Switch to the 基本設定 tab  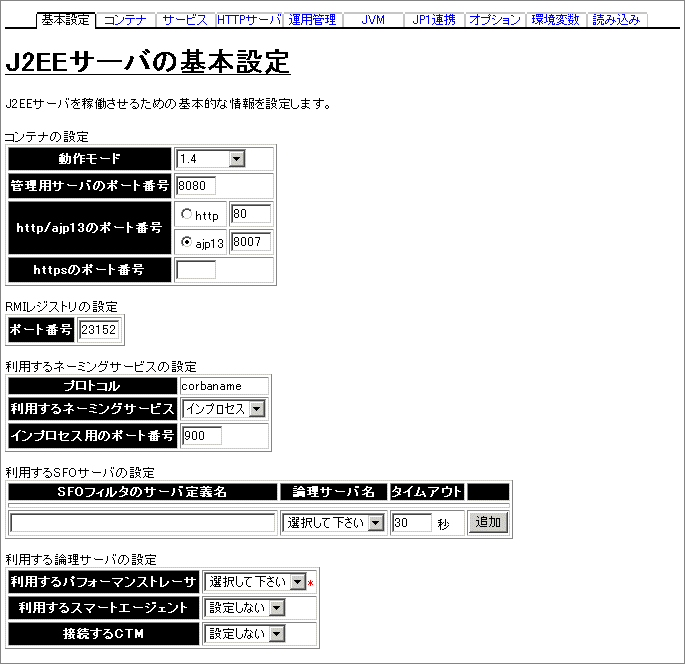(x=66, y=20)
